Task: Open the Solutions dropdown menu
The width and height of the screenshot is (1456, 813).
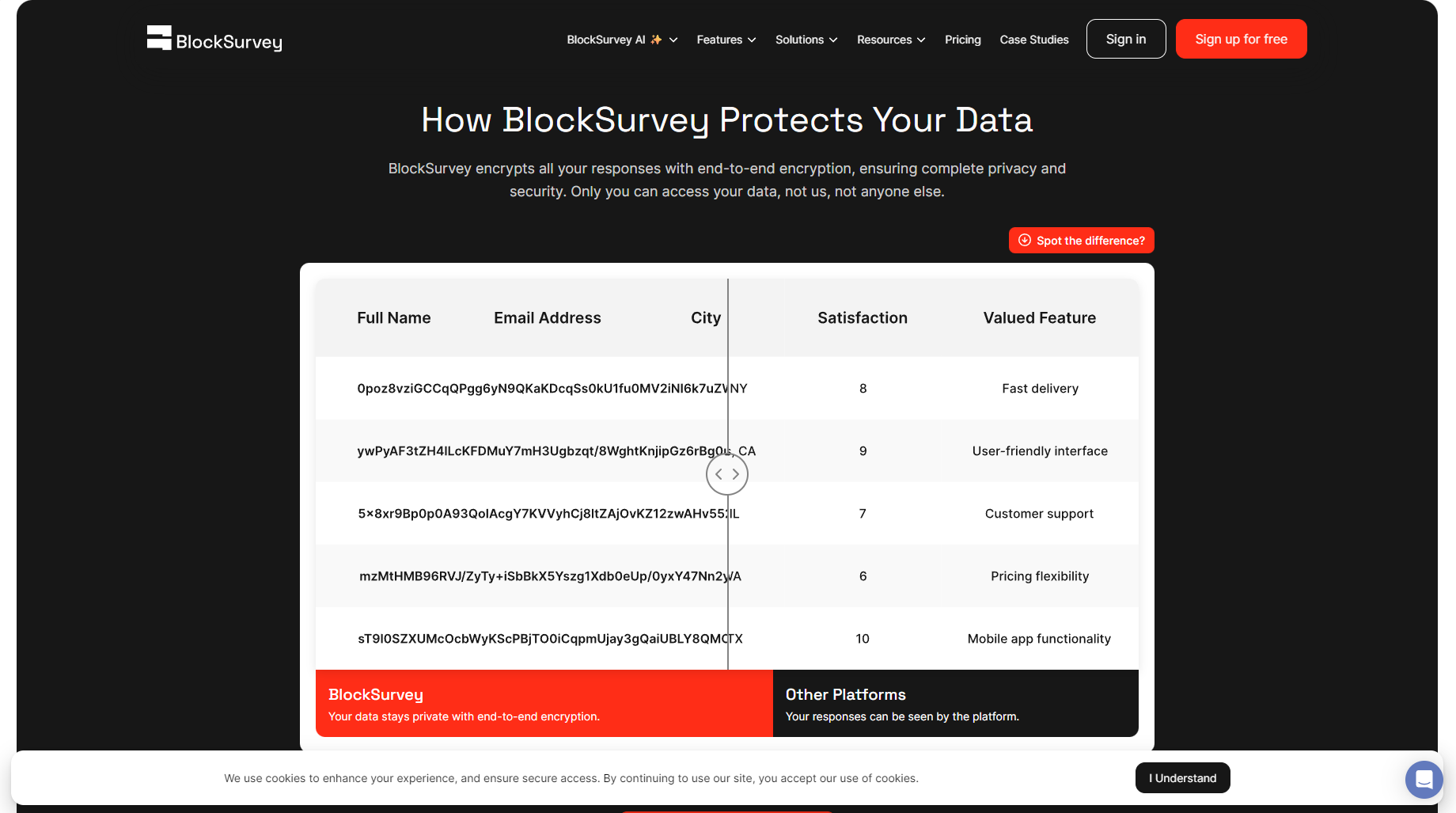Action: point(806,40)
